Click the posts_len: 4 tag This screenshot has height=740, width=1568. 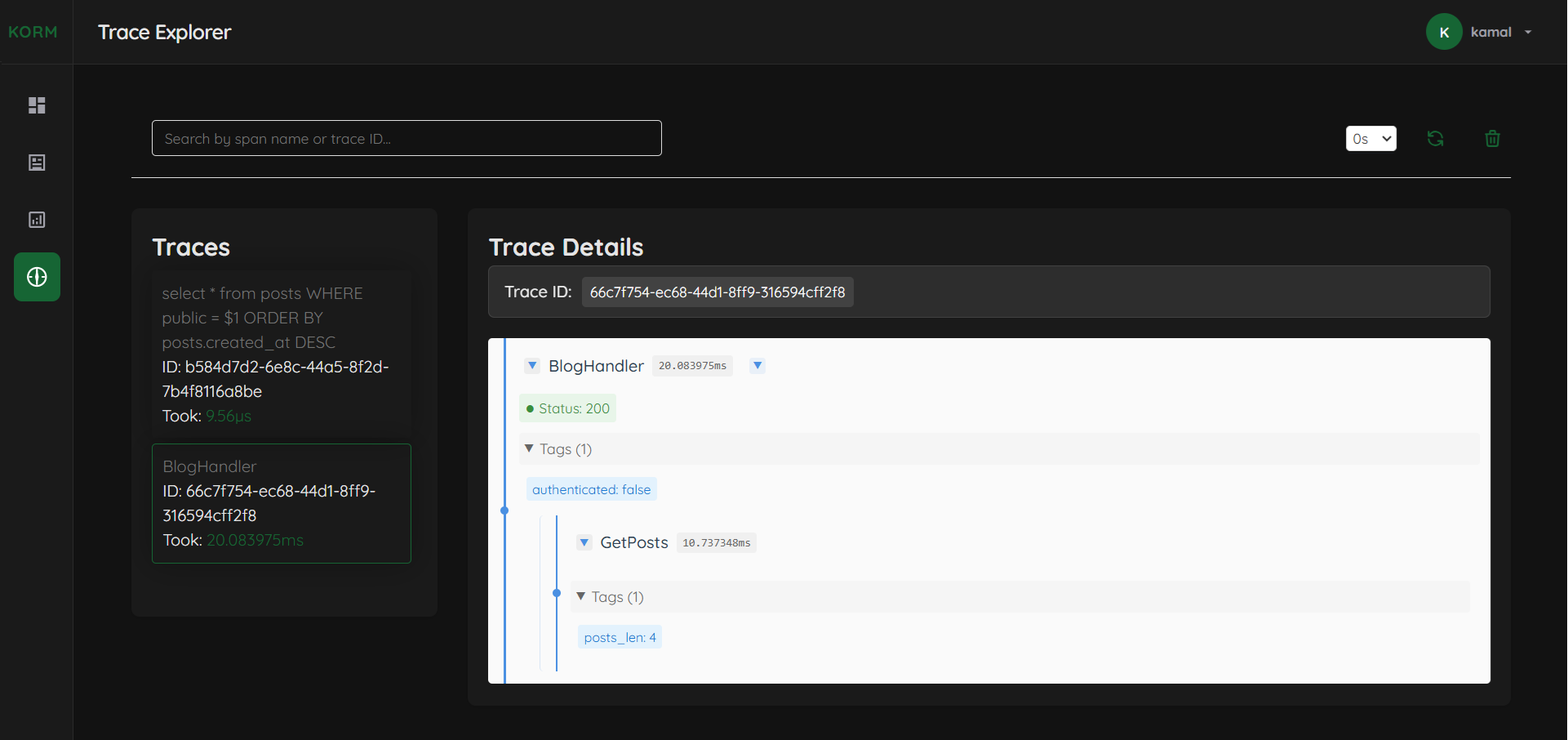[x=620, y=637]
